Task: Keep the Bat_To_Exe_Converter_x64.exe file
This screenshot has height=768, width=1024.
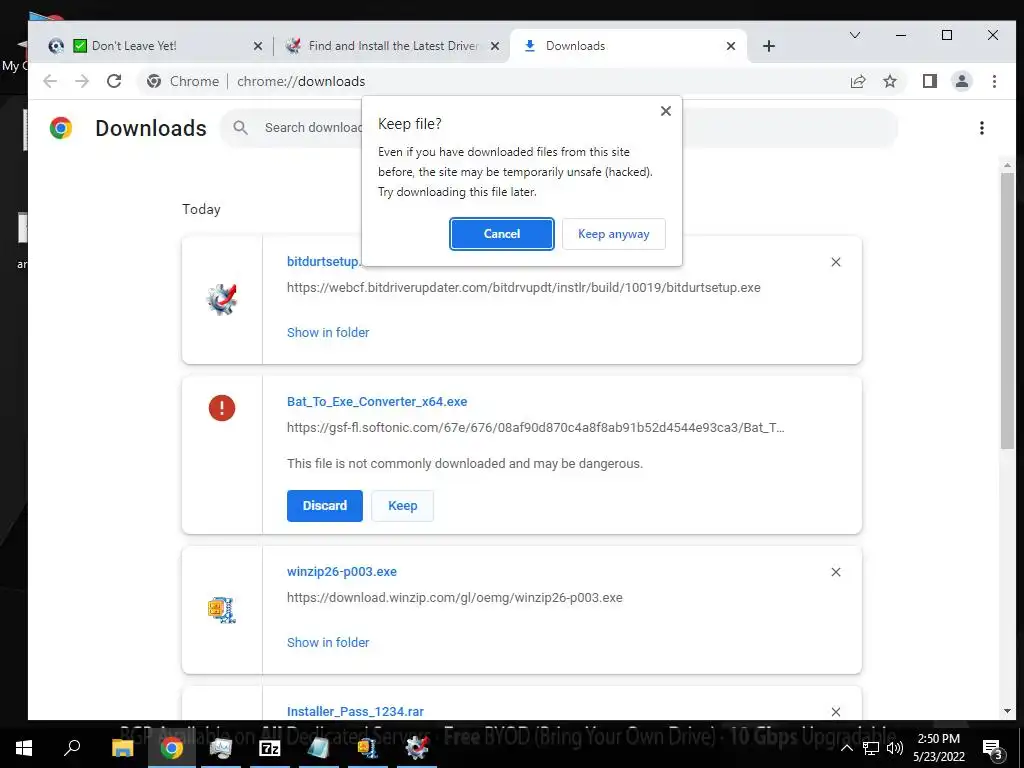Action: point(402,505)
